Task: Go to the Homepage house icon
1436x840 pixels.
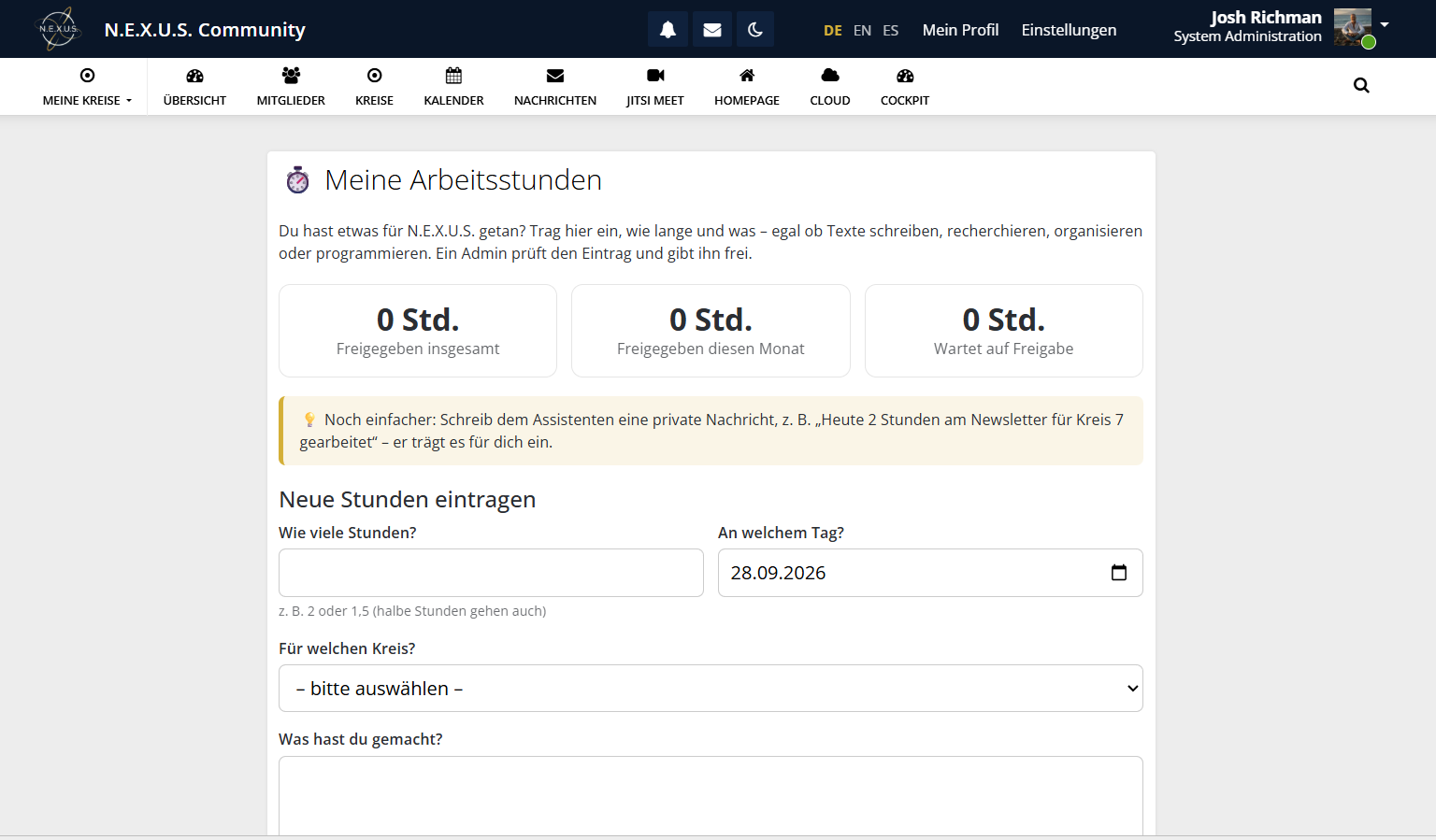Action: tap(747, 76)
